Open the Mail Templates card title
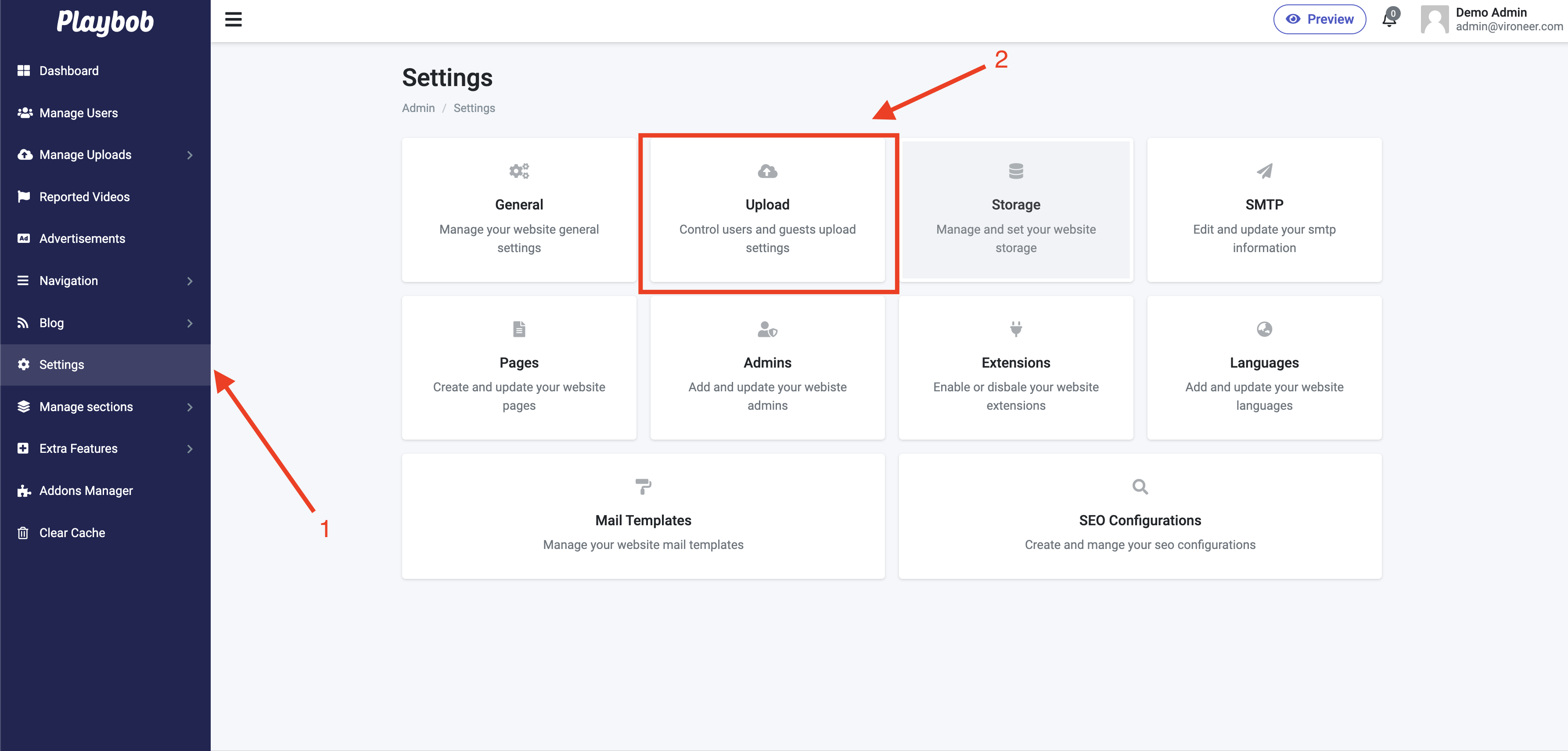The width and height of the screenshot is (1568, 751). tap(644, 520)
